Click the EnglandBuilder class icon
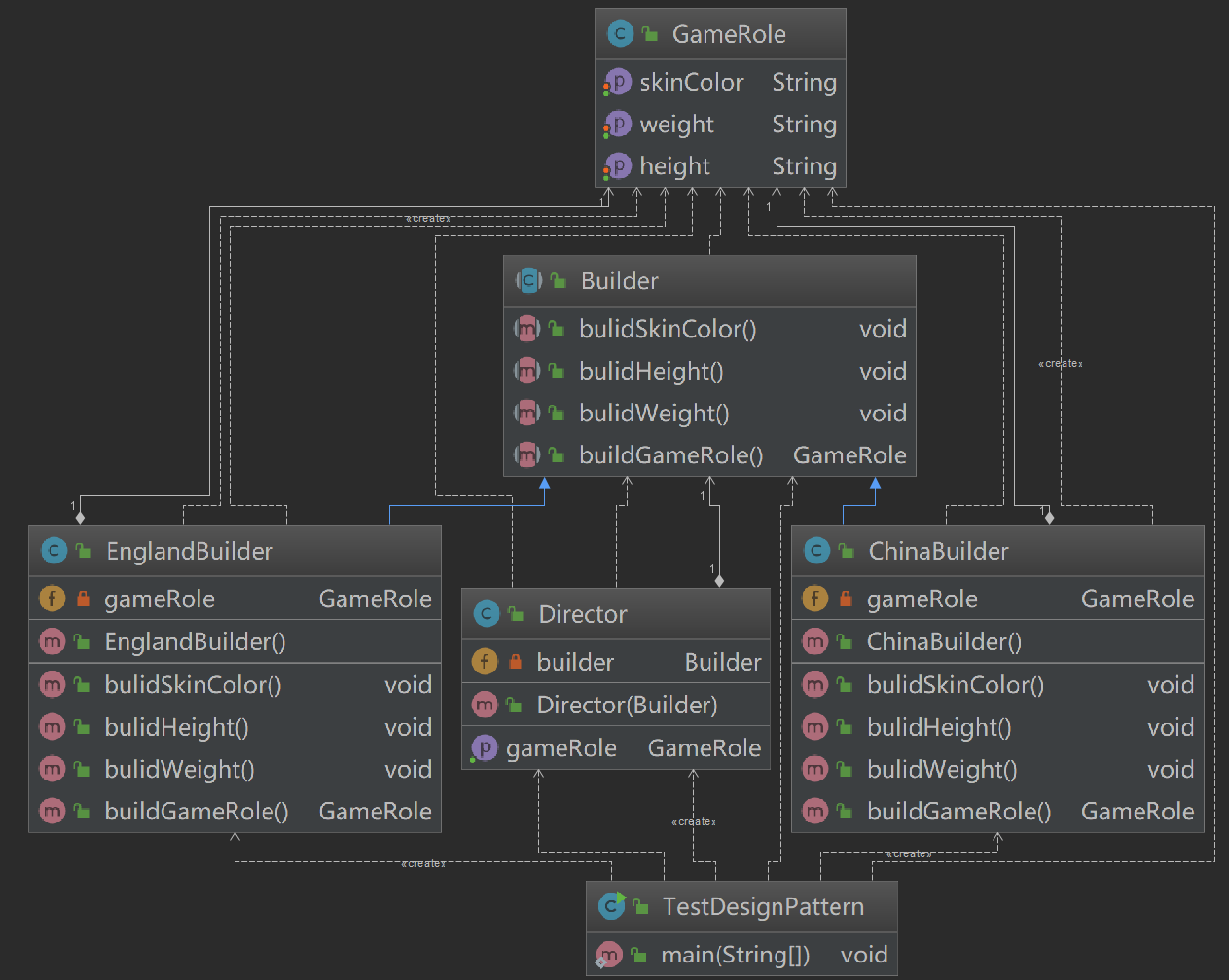This screenshot has height=980, width=1229. pos(54,551)
